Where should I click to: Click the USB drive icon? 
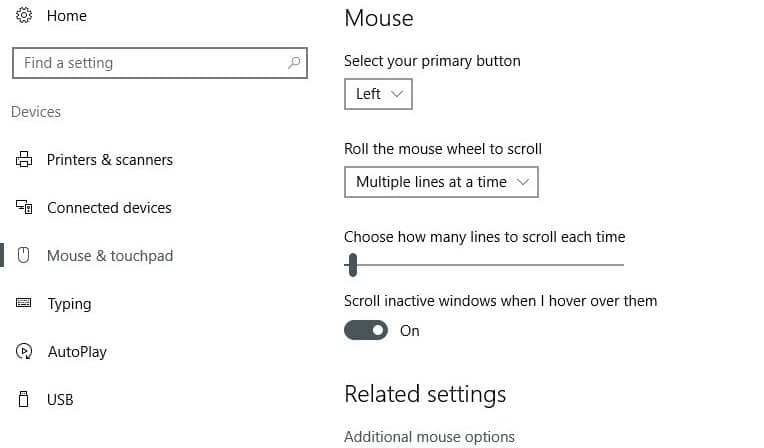click(25, 400)
